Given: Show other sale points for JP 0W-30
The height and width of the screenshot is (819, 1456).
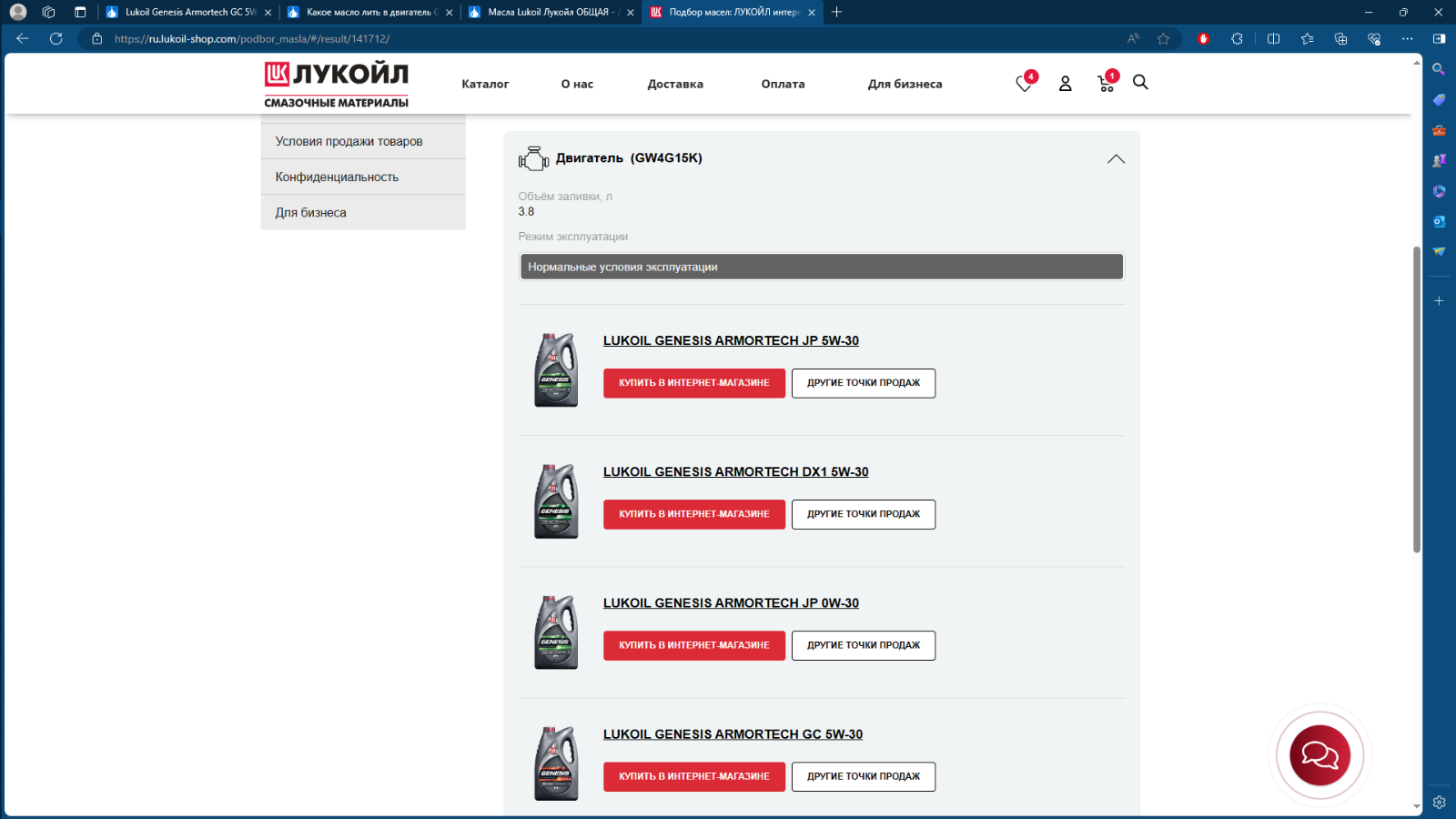Looking at the screenshot, I should pyautogui.click(x=864, y=645).
